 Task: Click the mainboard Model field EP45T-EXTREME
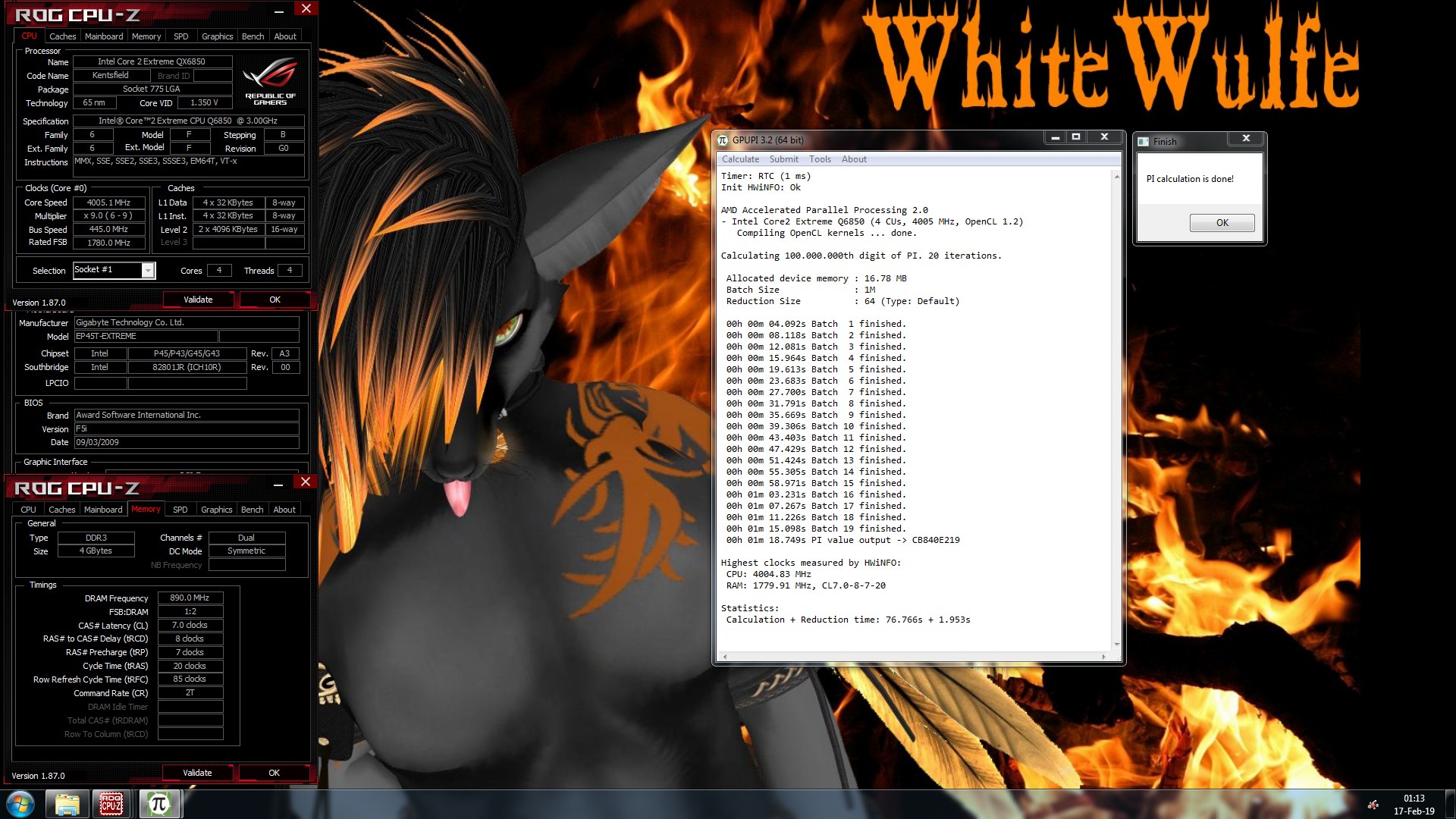pos(146,336)
